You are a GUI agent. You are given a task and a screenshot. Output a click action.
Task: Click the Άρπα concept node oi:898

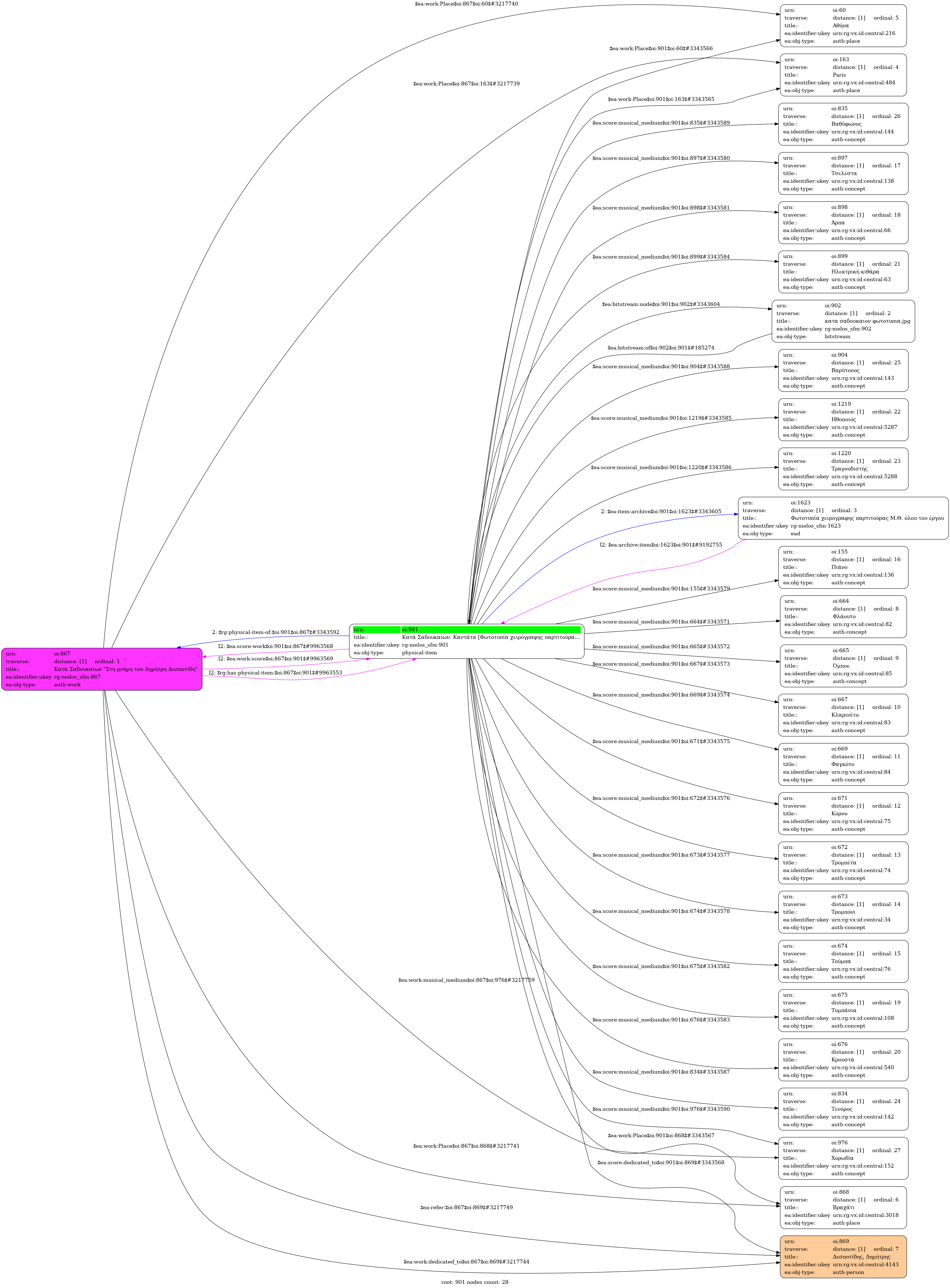[843, 222]
